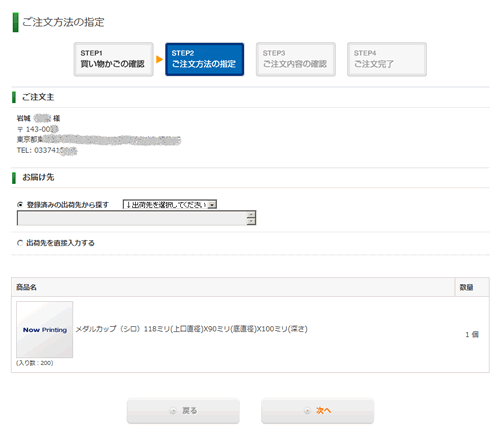Select the STEP3 ご注文内容の確認 step

pyautogui.click(x=296, y=59)
